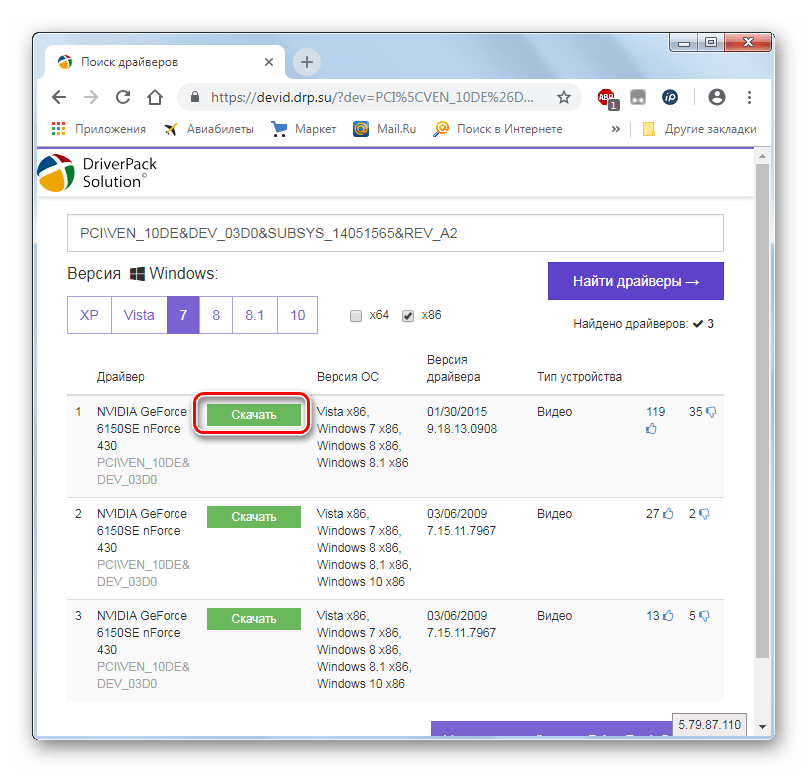Viewport: 808px width, 773px height.
Task: Select Windows 8.1 version tab
Action: click(255, 315)
